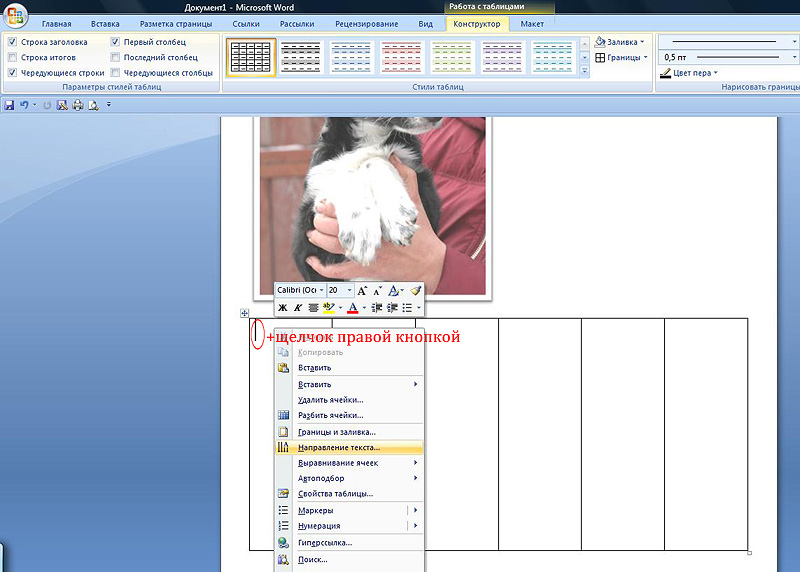Select the red-accent table style thumbnail

pyautogui.click(x=402, y=57)
